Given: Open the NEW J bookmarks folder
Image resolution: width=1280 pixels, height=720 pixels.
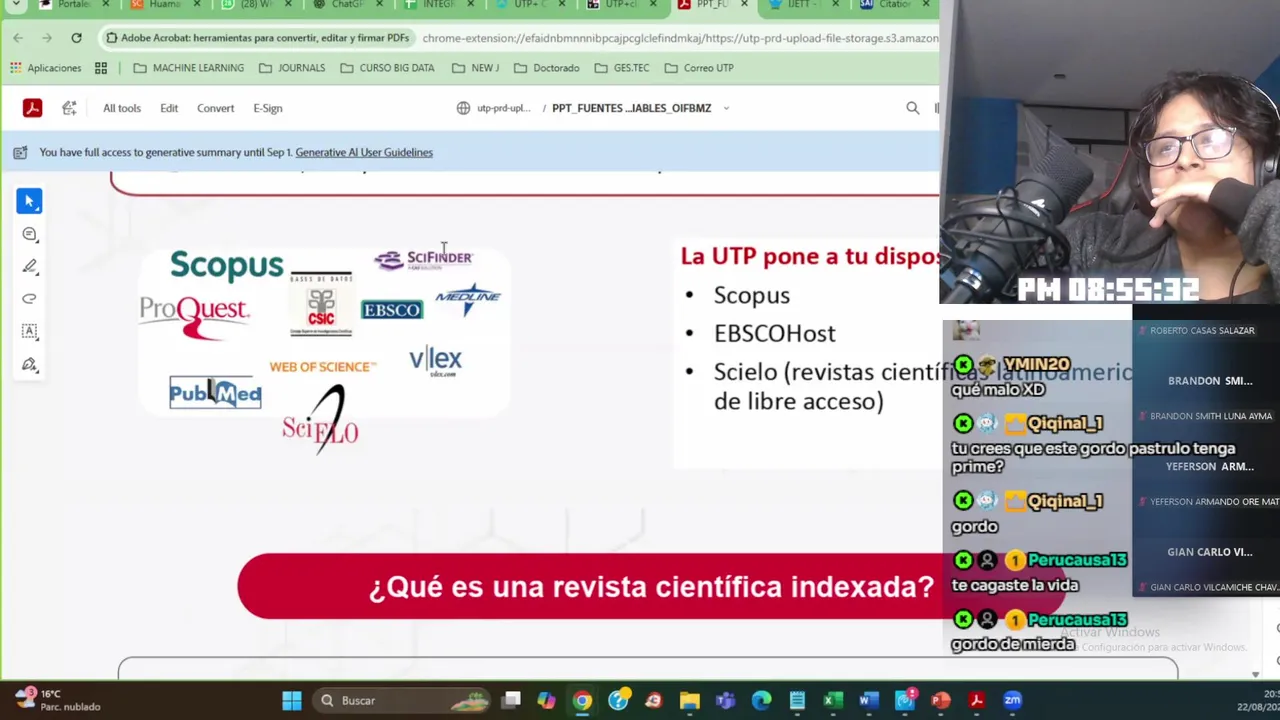Looking at the screenshot, I should coord(475,68).
